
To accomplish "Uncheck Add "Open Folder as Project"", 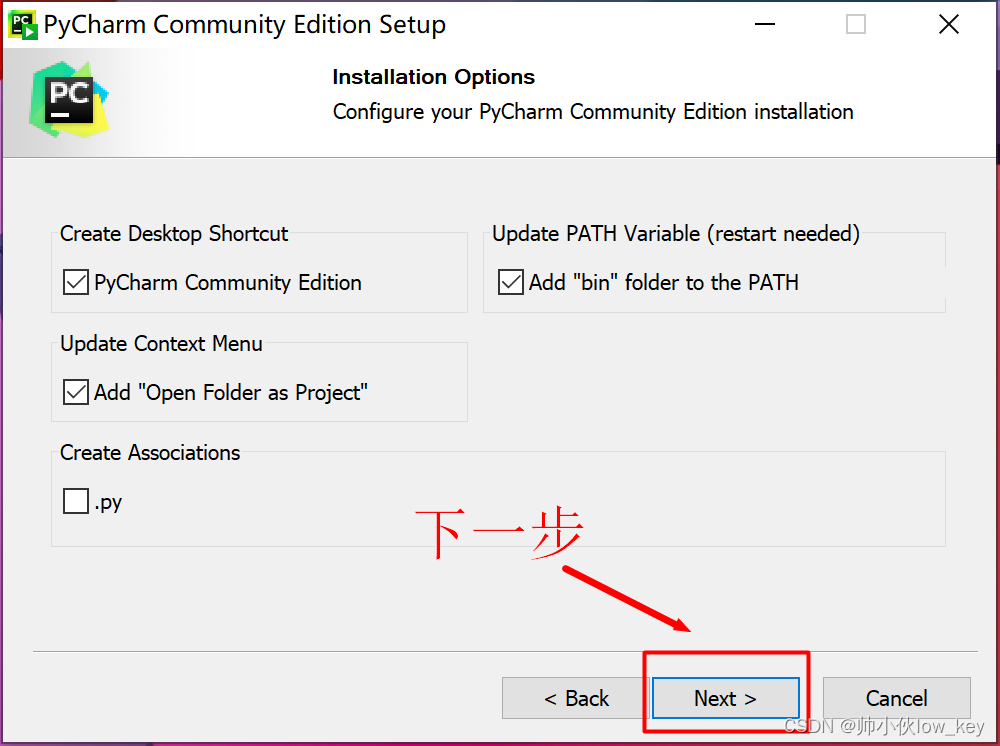I will click(x=76, y=392).
